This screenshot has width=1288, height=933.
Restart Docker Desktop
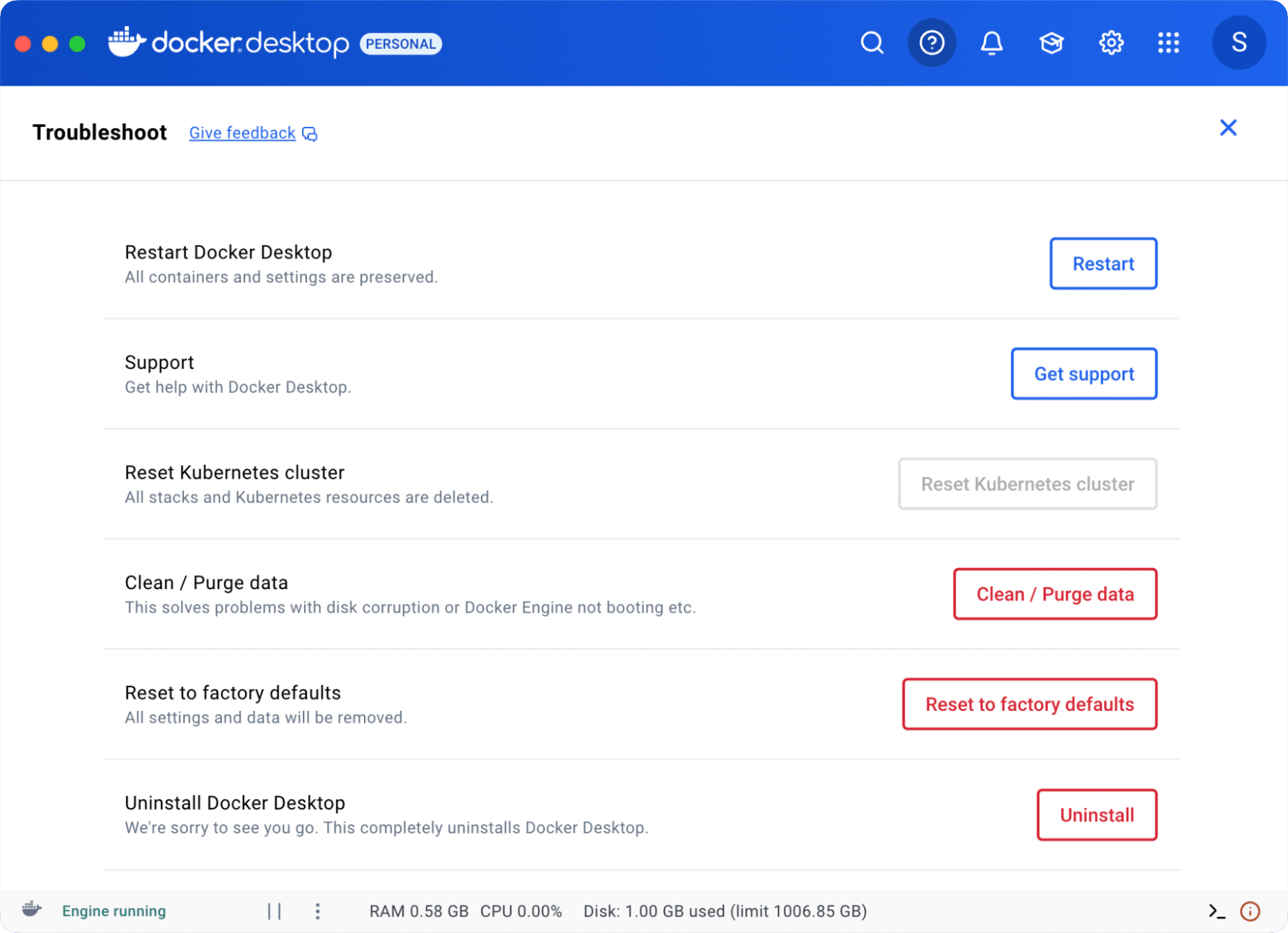point(1103,264)
